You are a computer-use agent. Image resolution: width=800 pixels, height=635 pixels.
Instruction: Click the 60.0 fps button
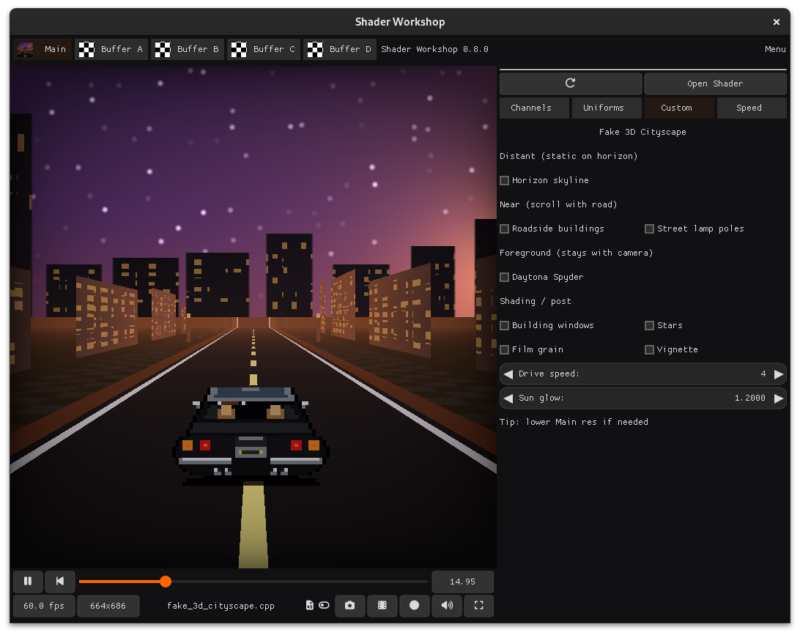44,605
